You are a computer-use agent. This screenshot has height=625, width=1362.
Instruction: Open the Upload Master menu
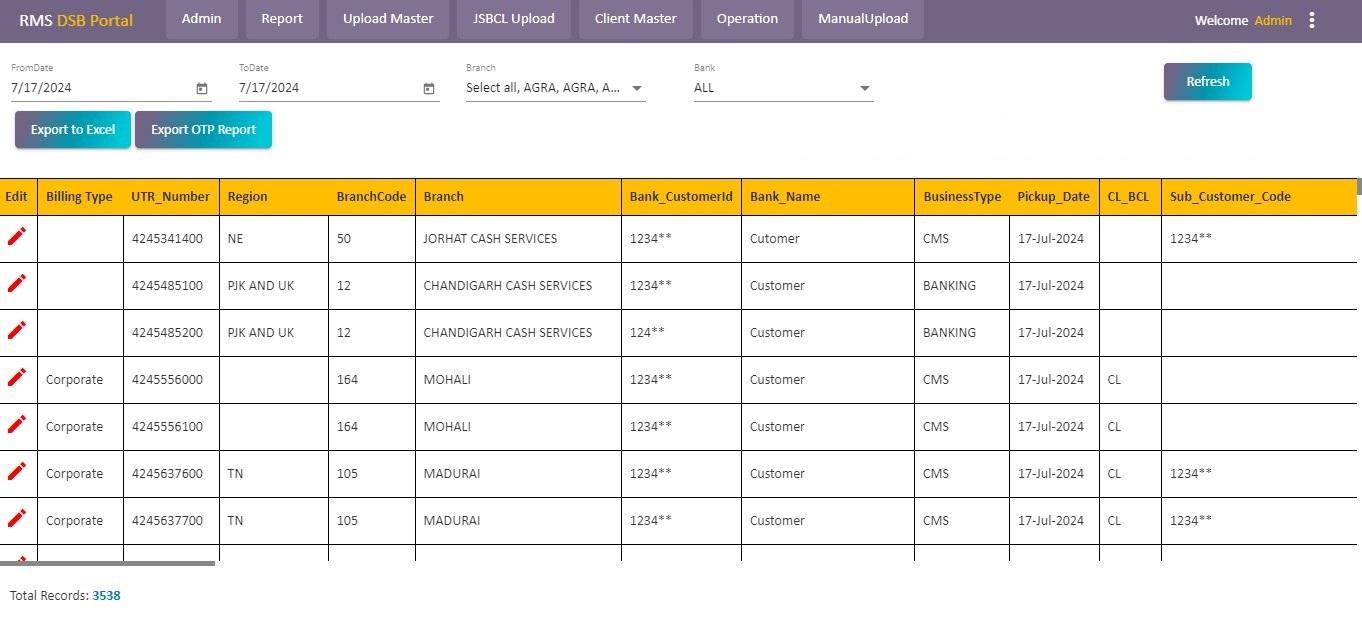coord(388,19)
